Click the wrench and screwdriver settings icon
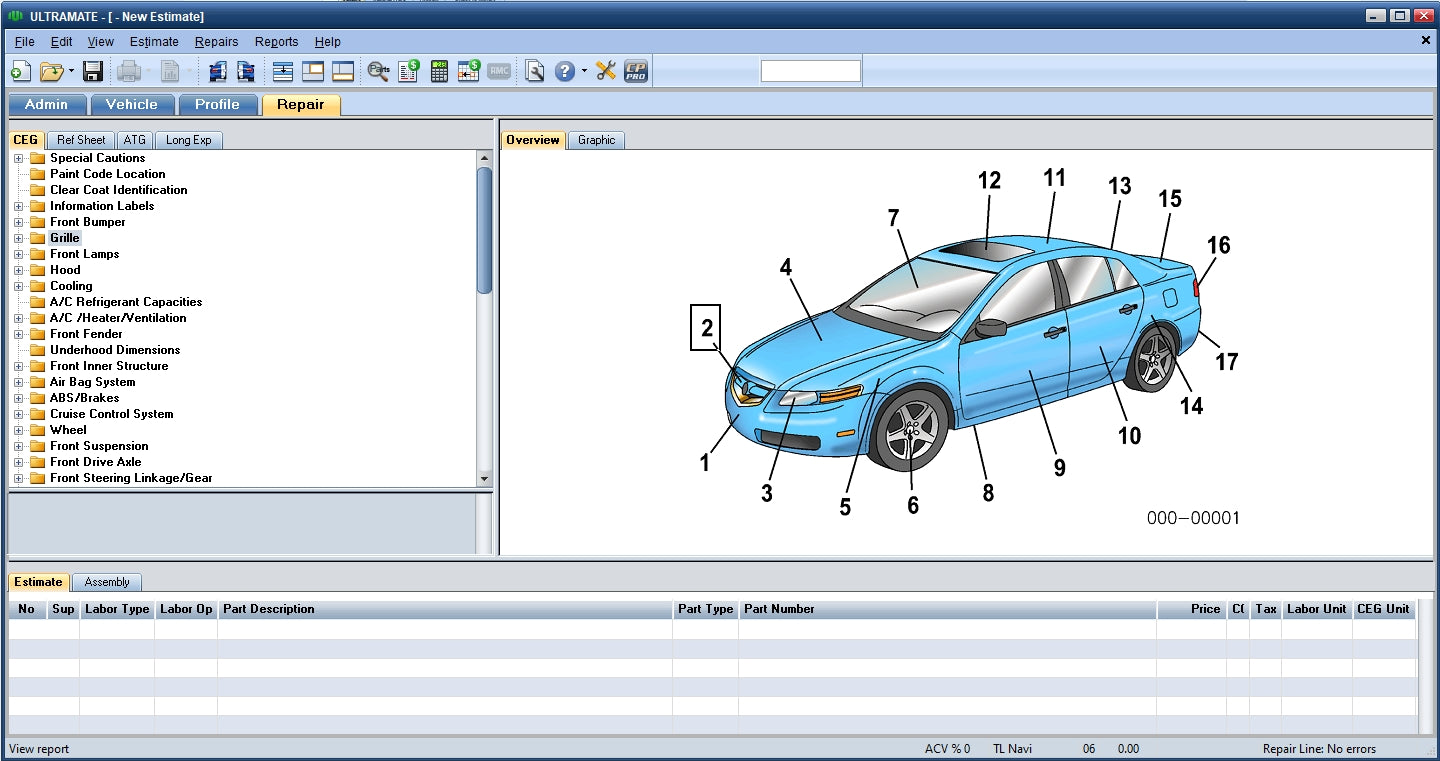The image size is (1440, 761). click(604, 70)
